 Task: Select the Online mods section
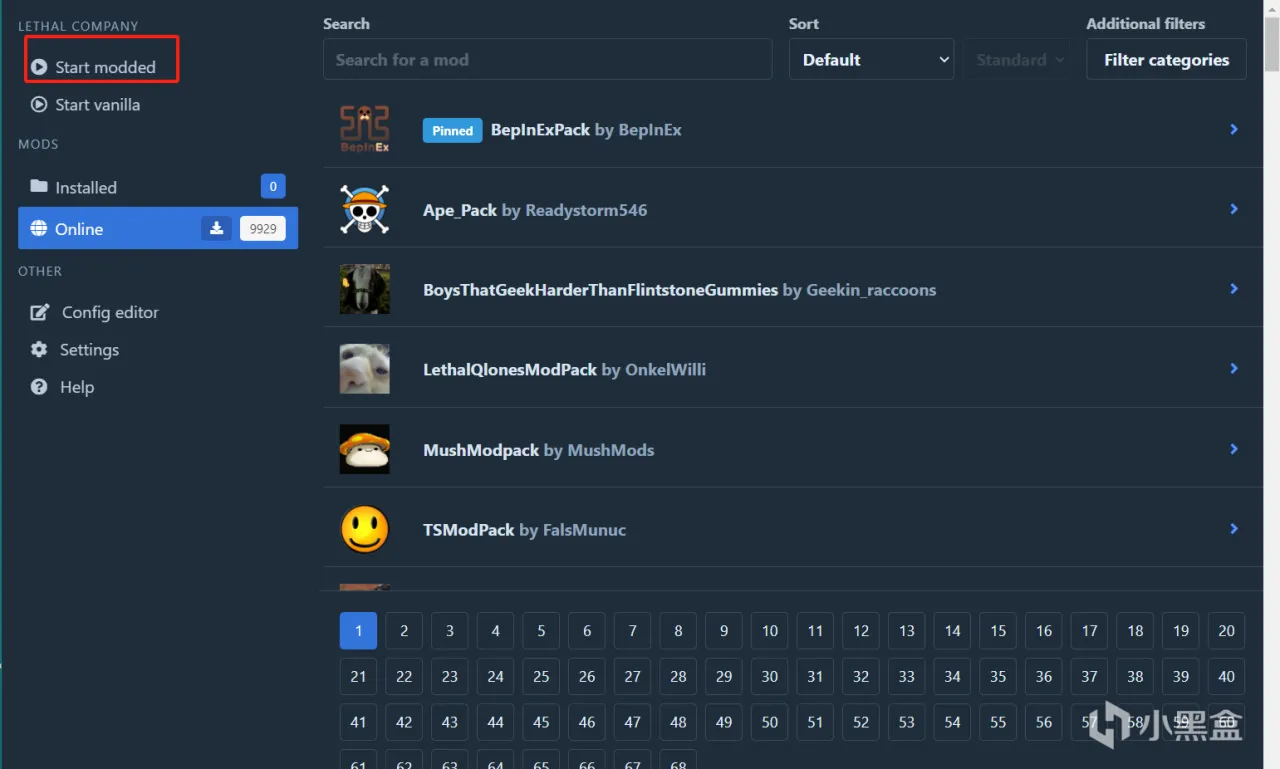[x=158, y=228]
